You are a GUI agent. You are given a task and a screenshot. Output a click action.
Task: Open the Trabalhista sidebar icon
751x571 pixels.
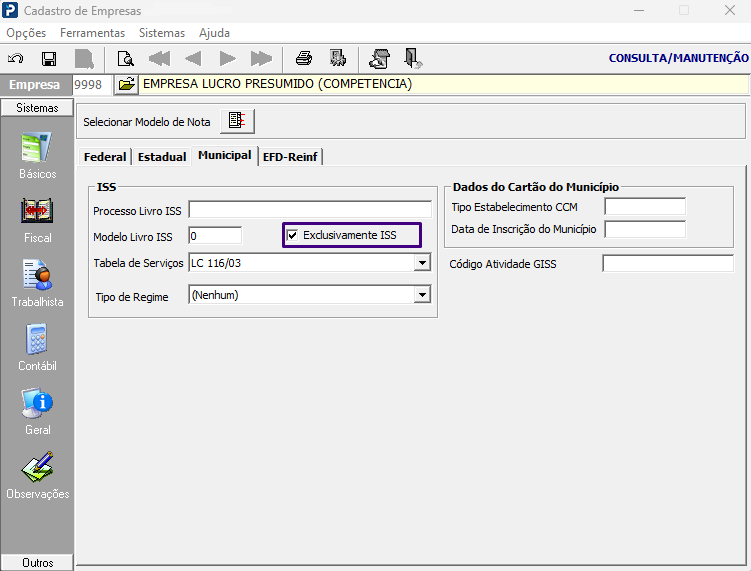point(37,284)
